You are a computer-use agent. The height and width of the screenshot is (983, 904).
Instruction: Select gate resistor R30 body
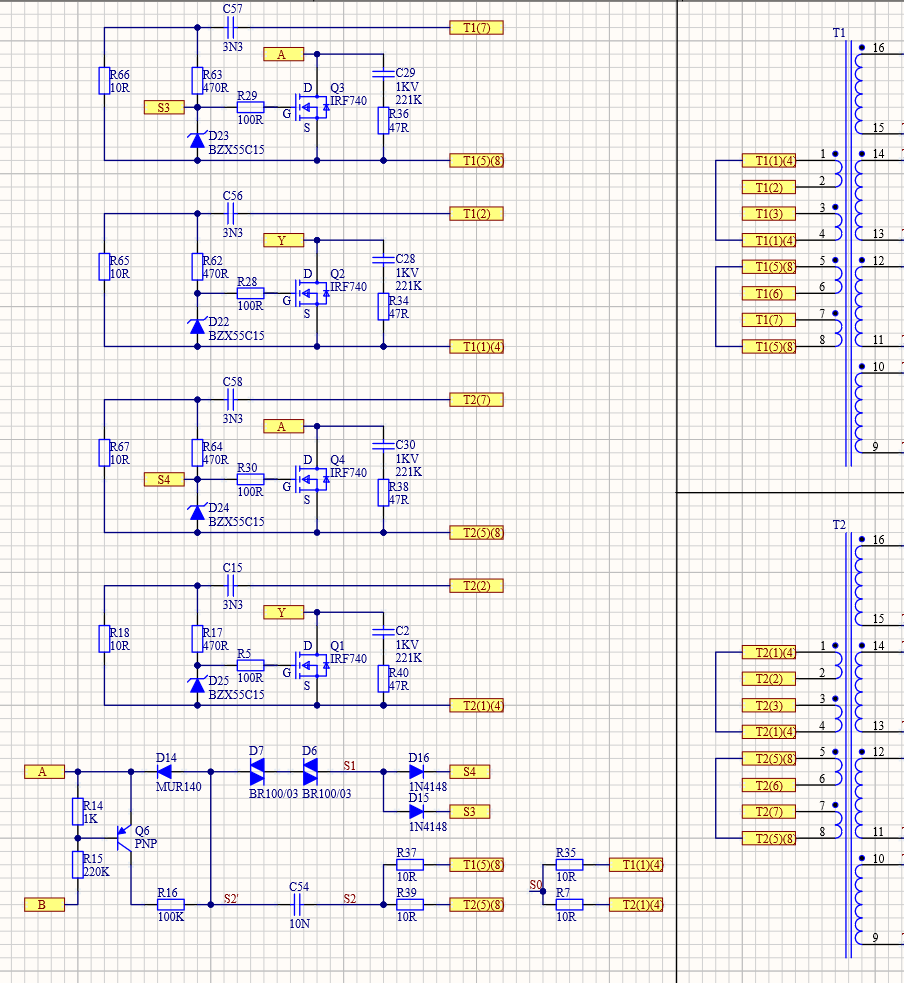[250, 480]
